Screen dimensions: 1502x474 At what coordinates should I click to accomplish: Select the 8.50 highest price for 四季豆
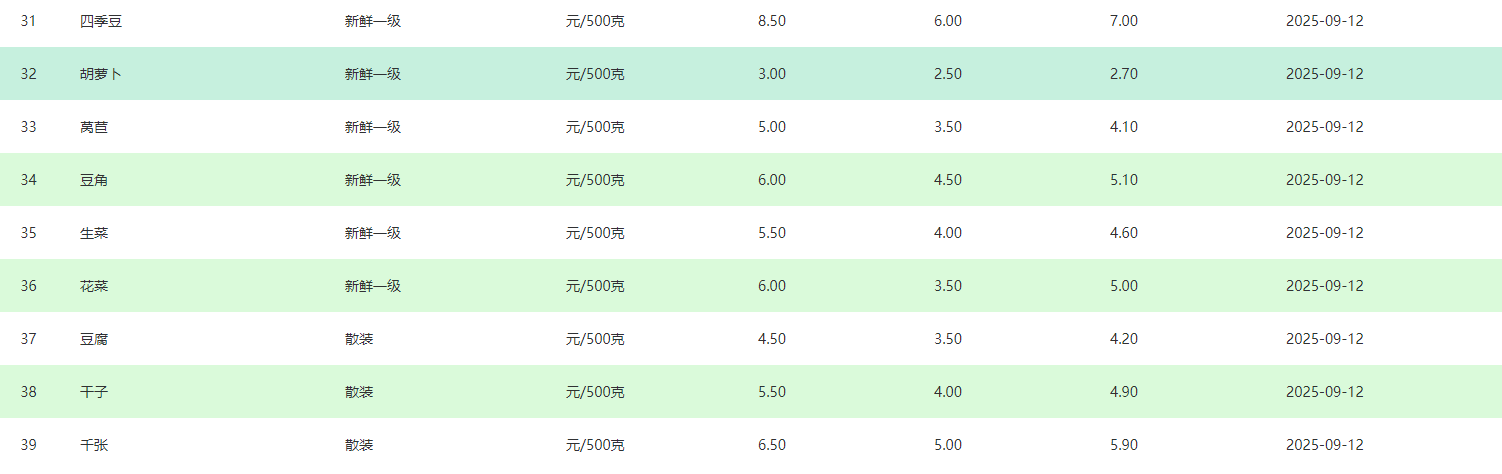click(x=772, y=21)
